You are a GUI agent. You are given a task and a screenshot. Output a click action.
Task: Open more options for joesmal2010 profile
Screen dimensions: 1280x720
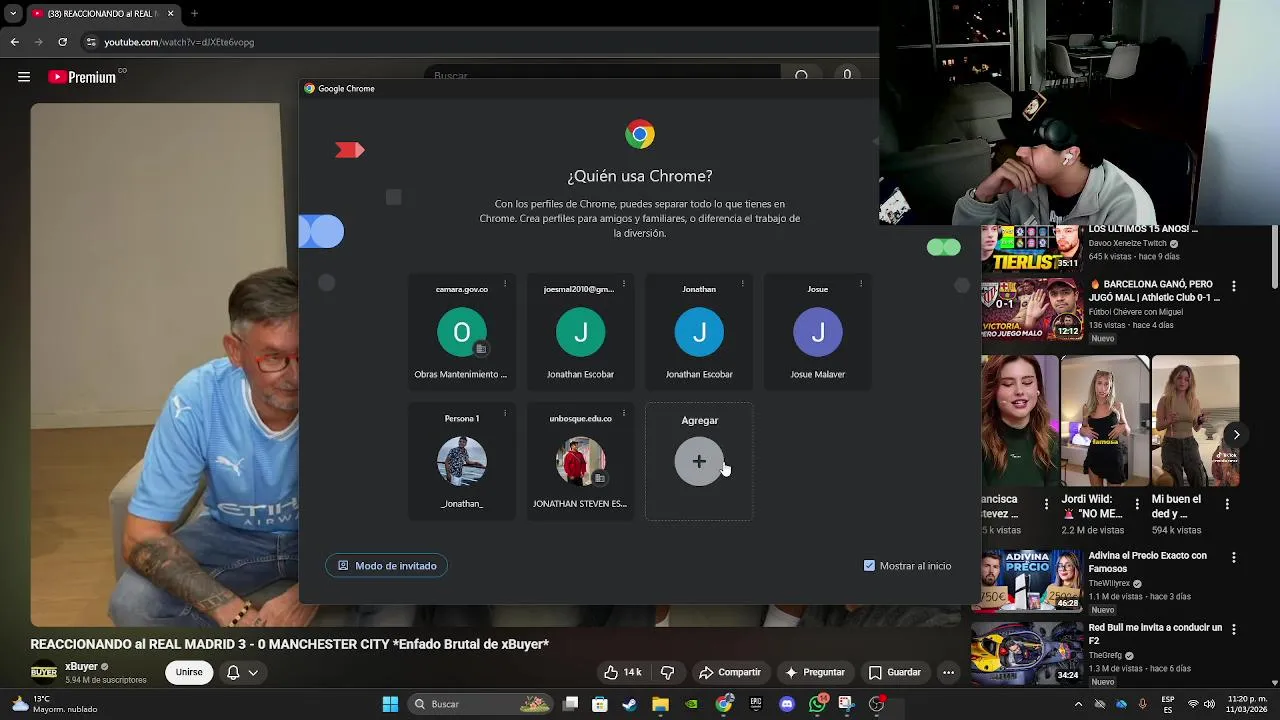pyautogui.click(x=623, y=284)
